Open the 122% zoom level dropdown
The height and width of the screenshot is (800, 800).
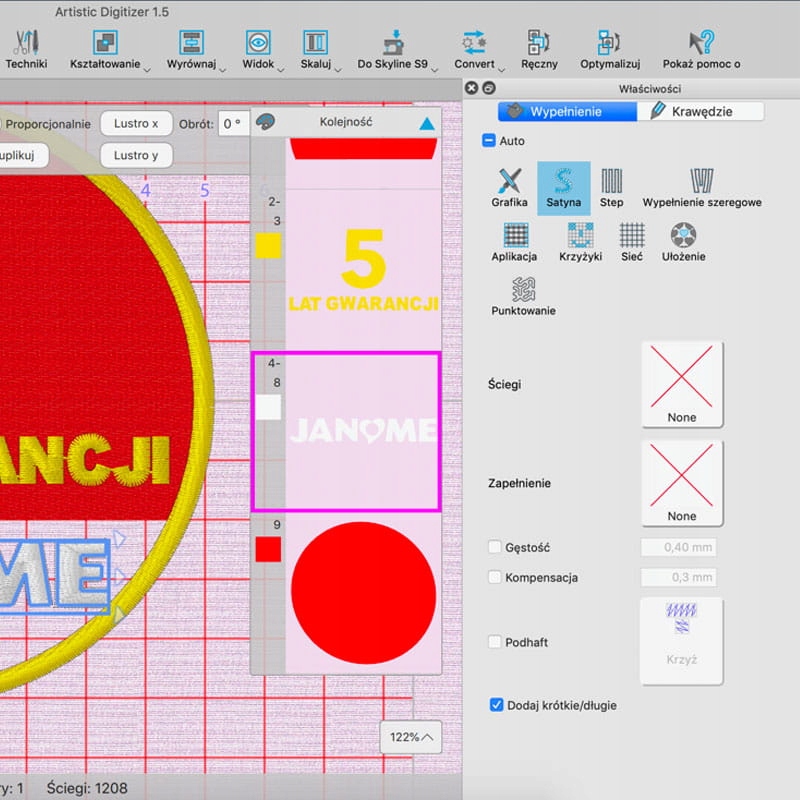(412, 737)
